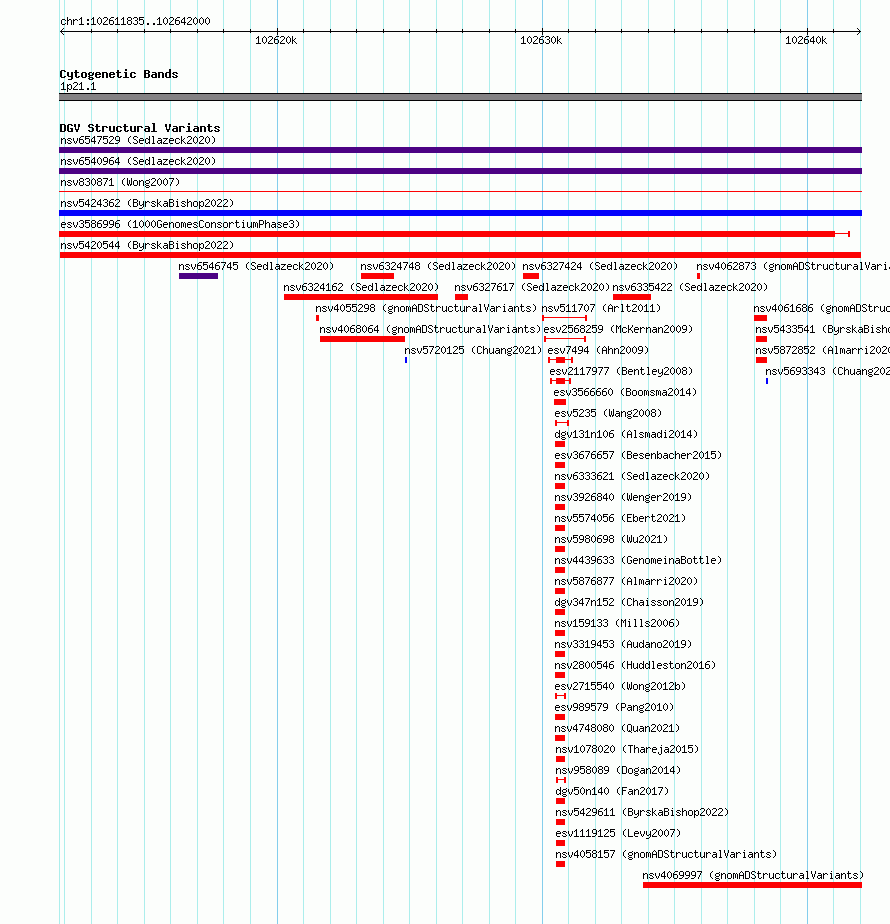Select nsv4068064 (gnomADStructuralVariants) label
This screenshot has width=890, height=924.
tap(430, 329)
